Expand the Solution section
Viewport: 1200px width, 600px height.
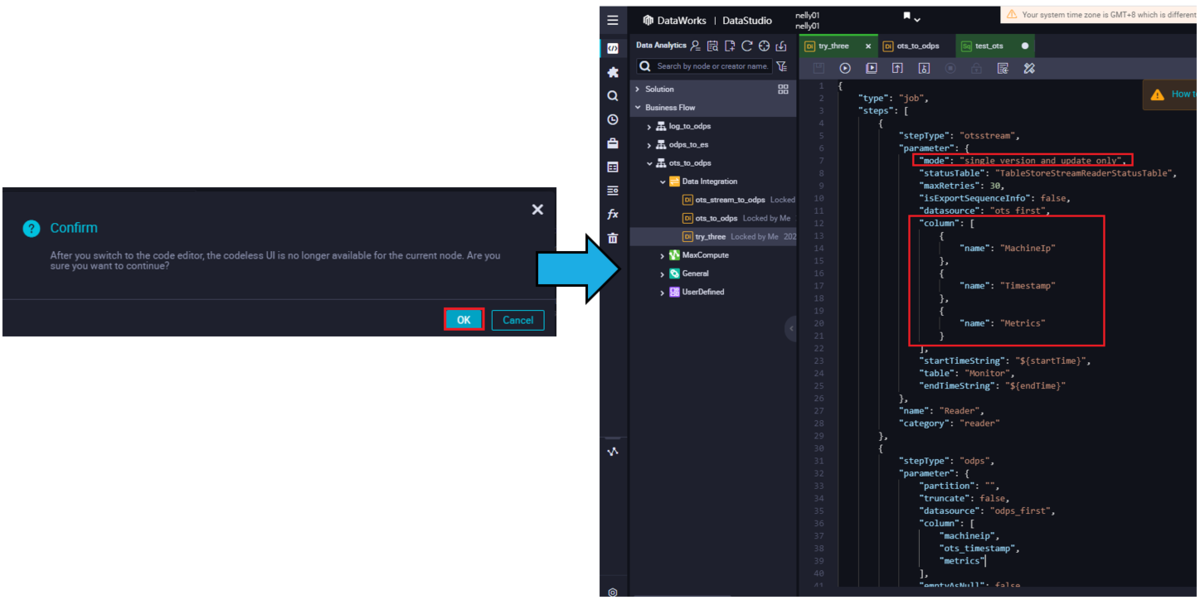tap(638, 89)
